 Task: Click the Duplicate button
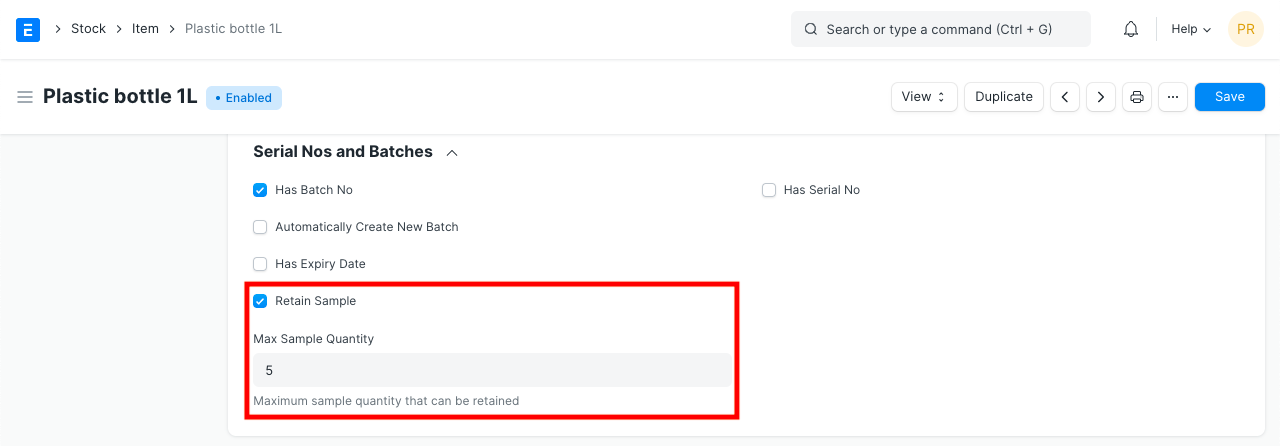click(x=1004, y=97)
